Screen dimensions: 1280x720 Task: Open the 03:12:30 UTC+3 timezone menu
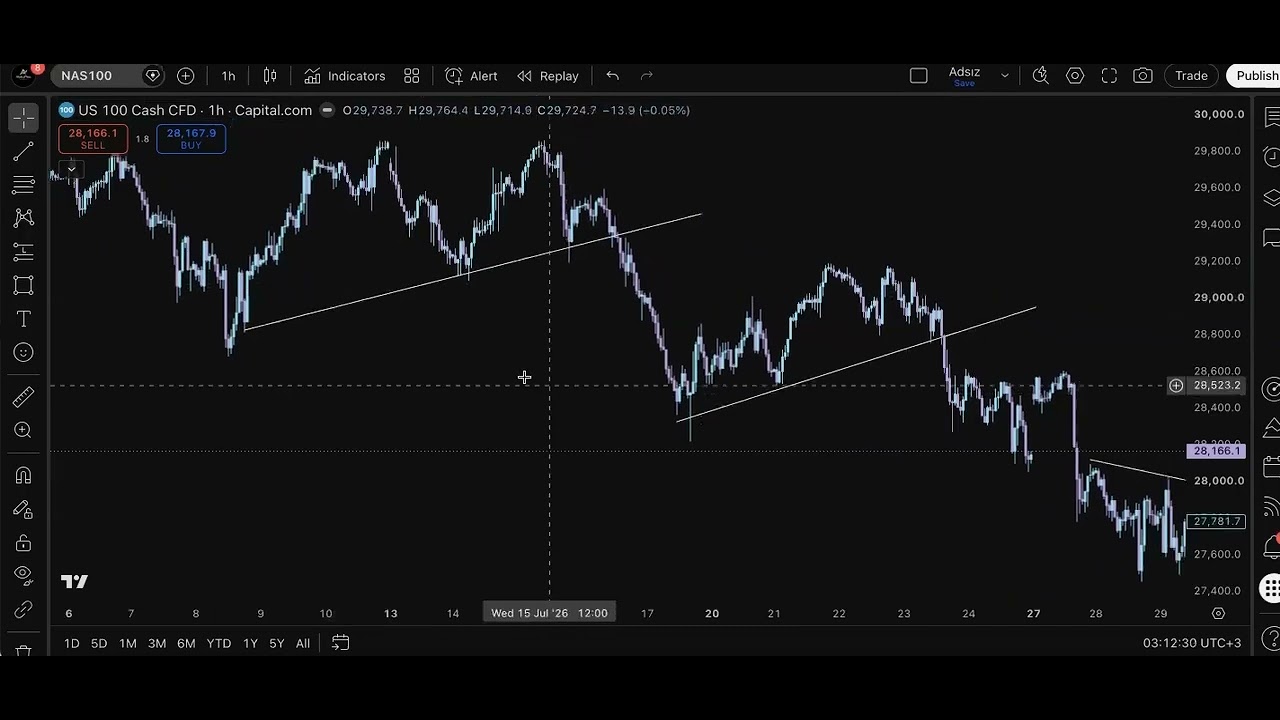click(x=1192, y=643)
